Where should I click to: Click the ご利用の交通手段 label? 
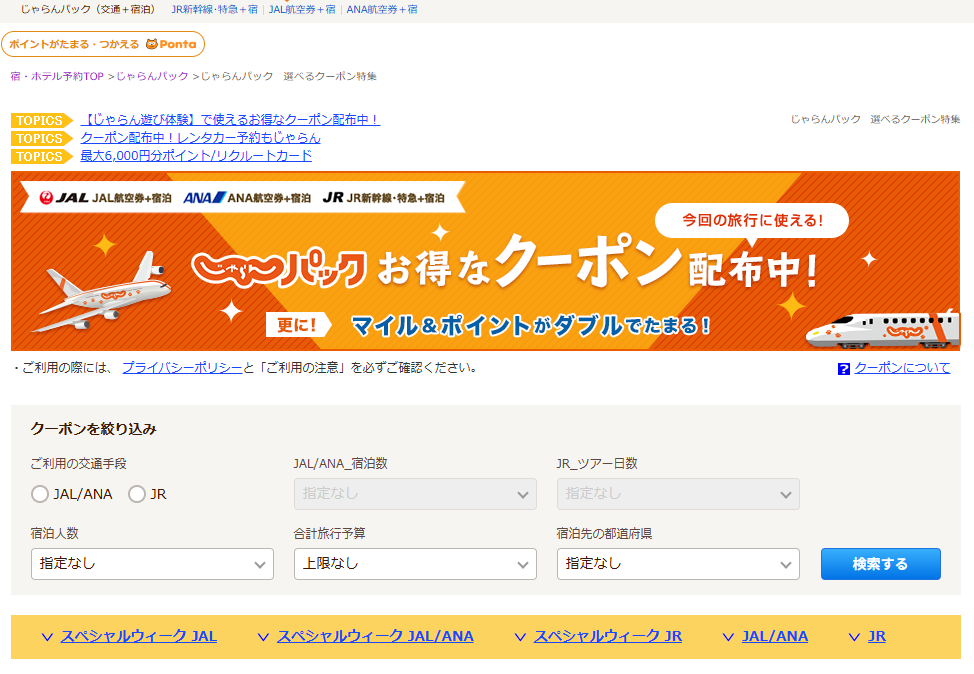[79, 464]
